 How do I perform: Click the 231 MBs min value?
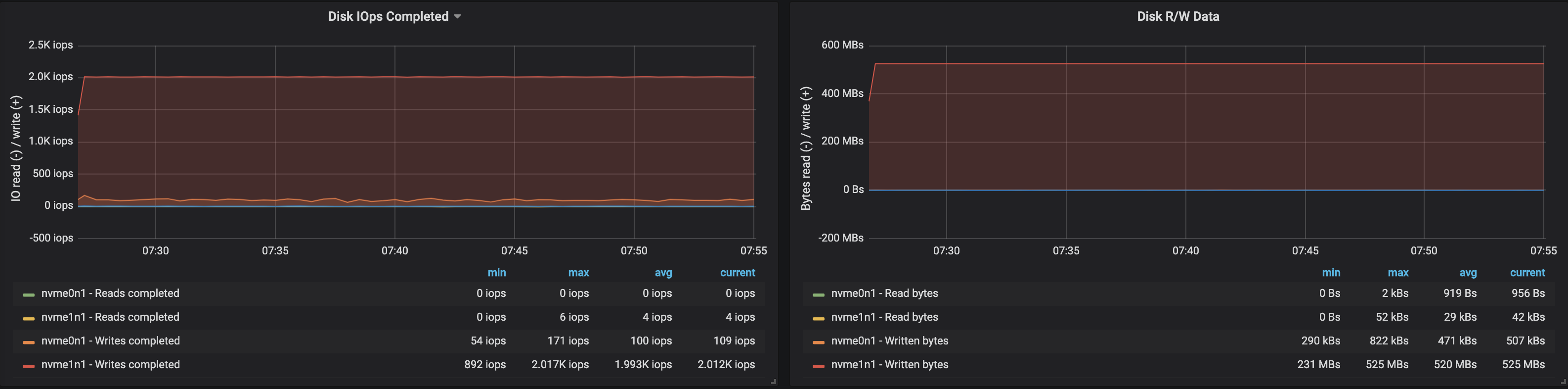pos(1318,365)
